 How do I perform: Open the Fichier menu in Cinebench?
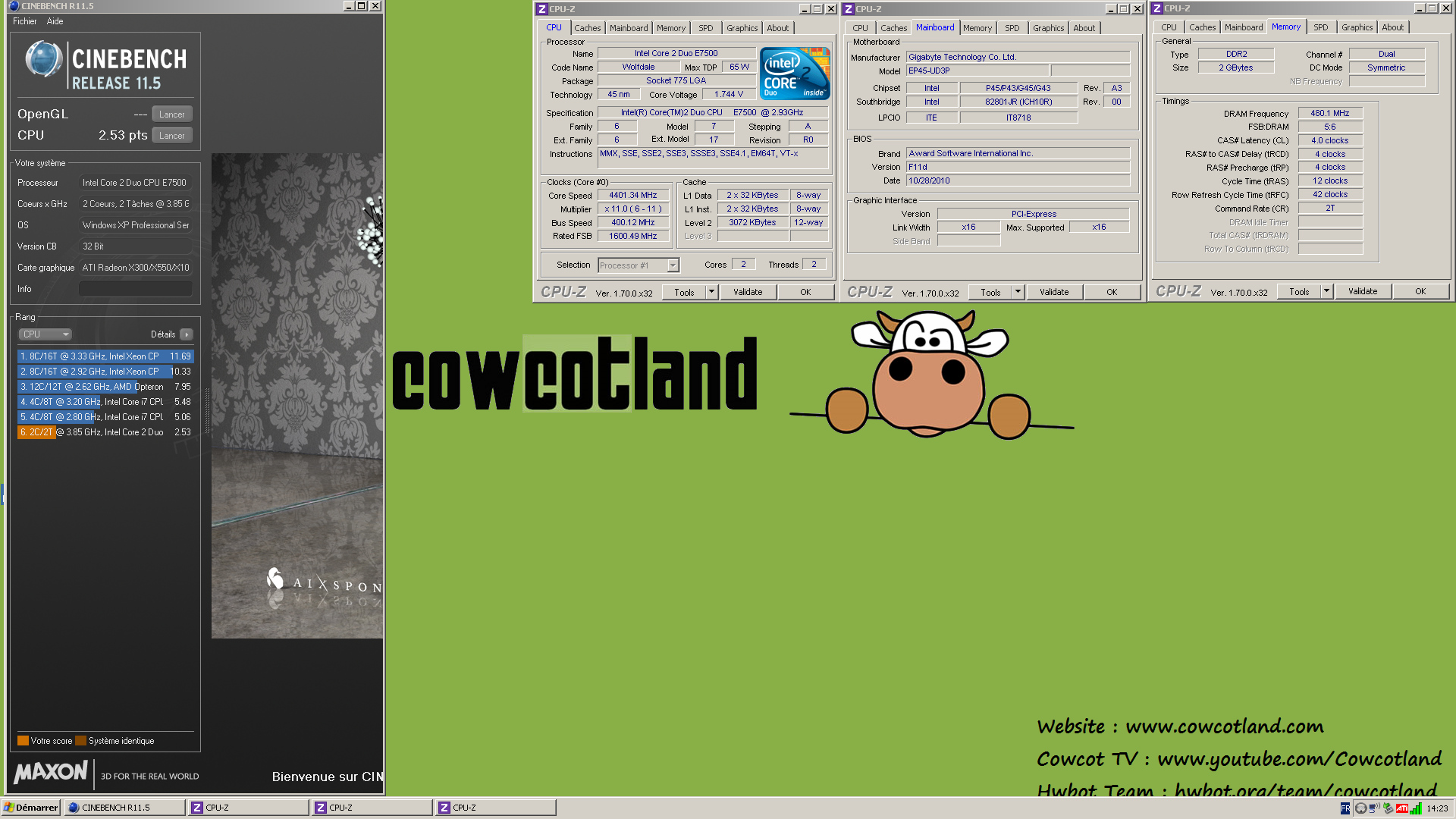pos(24,21)
